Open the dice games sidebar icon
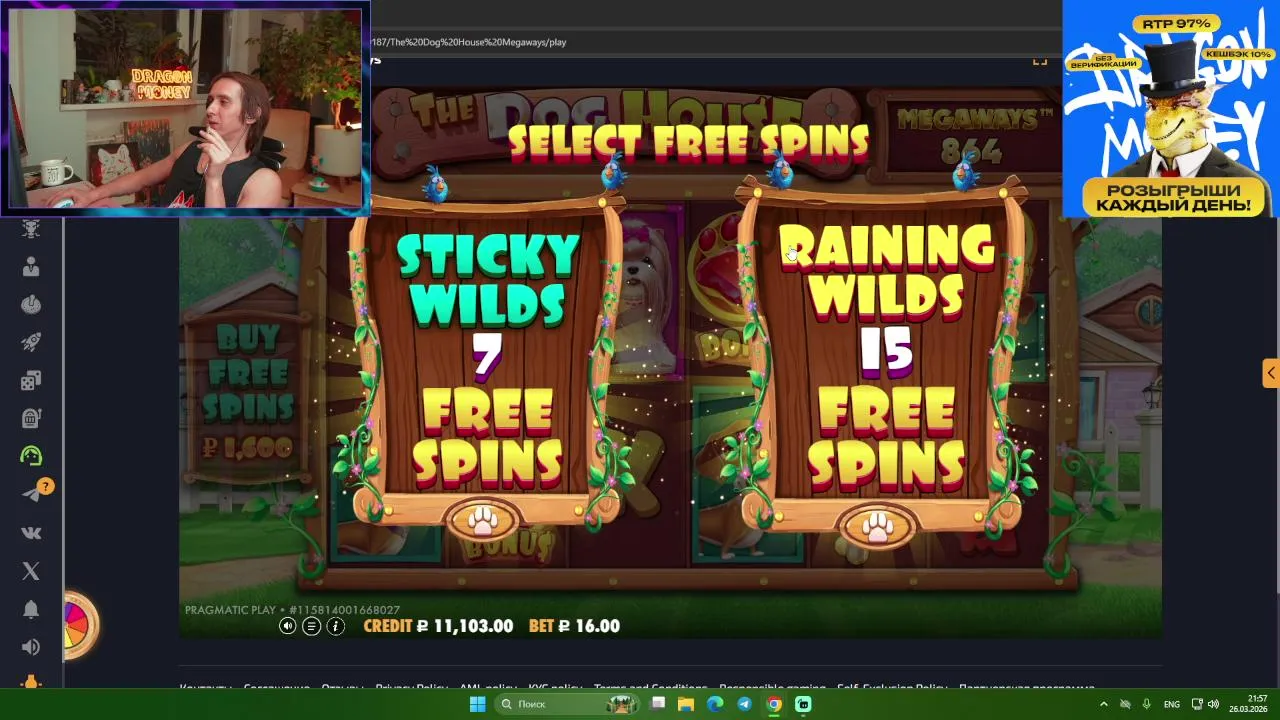 tap(31, 380)
